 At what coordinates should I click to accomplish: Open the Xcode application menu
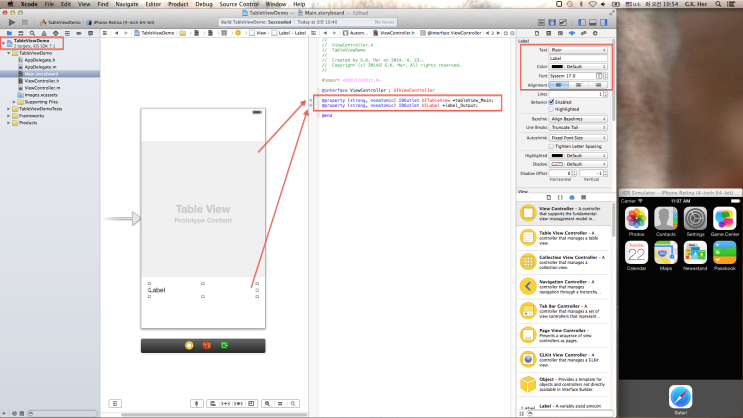pyautogui.click(x=29, y=4)
